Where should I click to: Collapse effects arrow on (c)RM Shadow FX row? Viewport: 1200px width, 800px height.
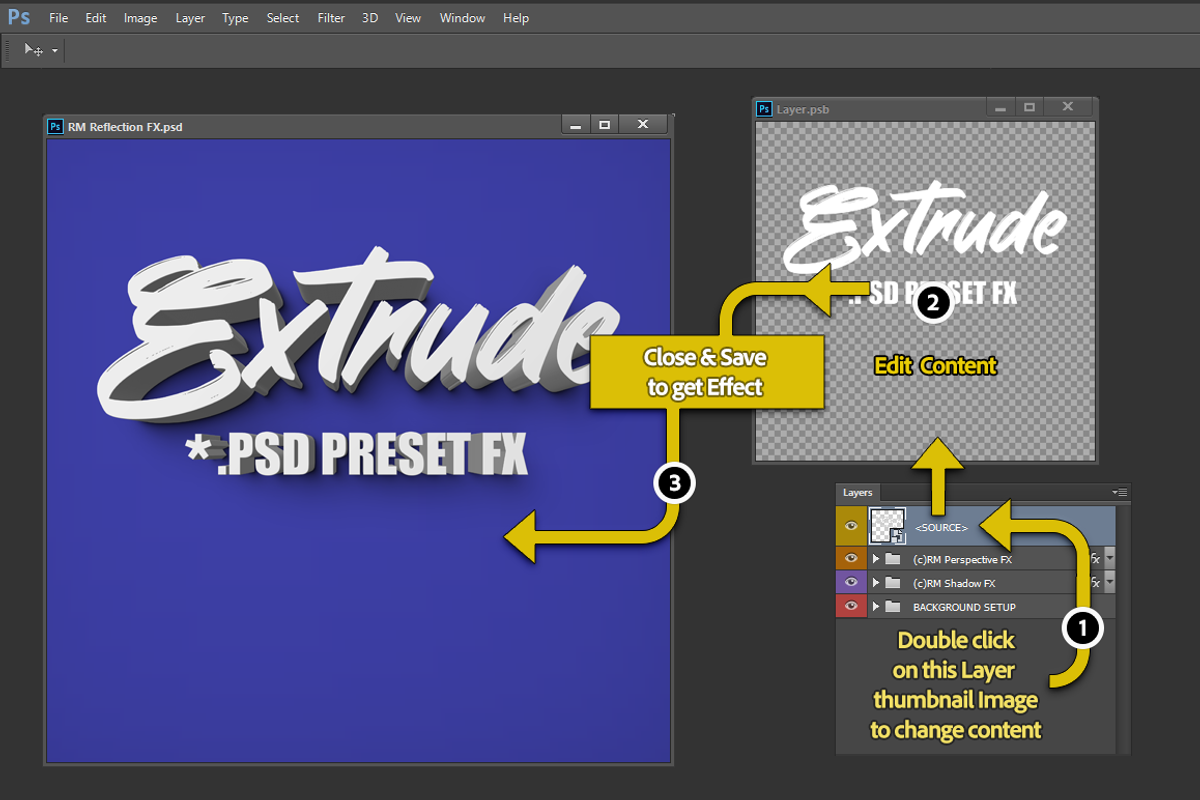point(1109,583)
